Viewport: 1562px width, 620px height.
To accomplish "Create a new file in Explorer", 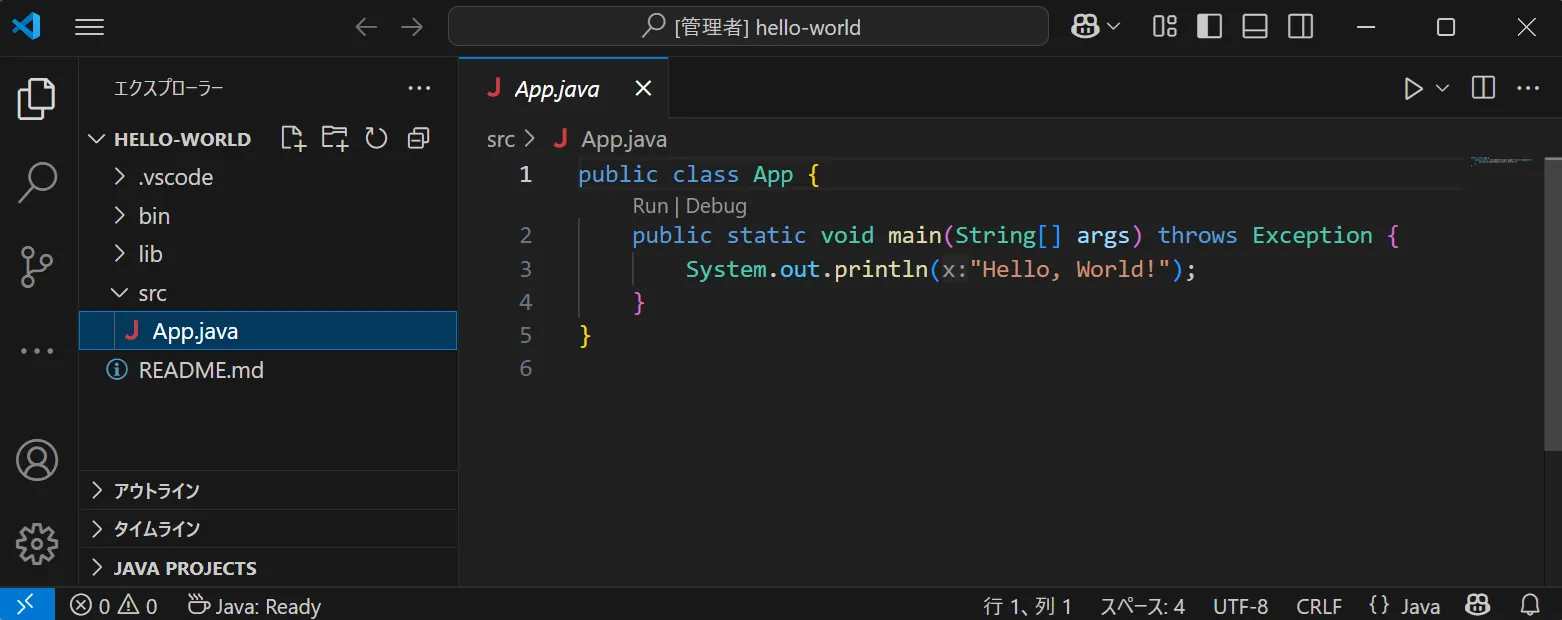I will tap(293, 139).
